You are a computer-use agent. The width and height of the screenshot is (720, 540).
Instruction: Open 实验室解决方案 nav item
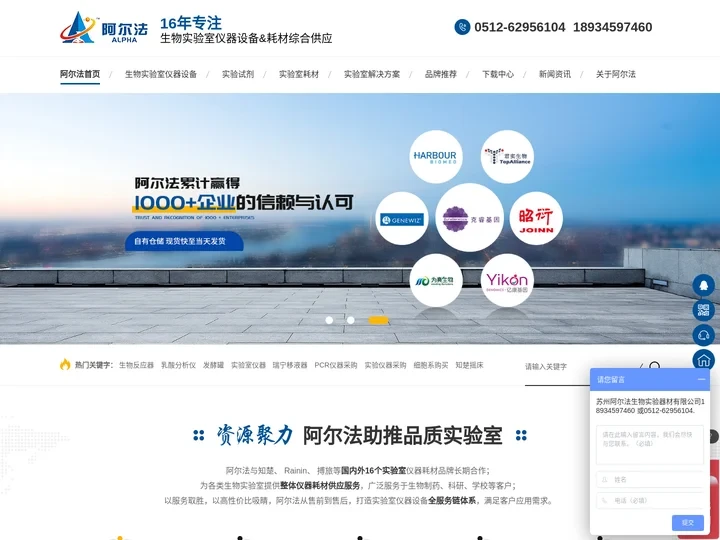[372, 74]
